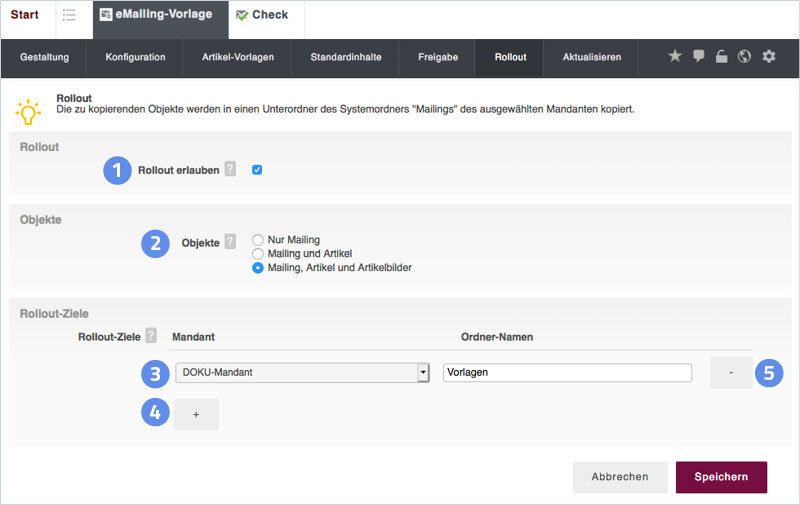
Task: Click help icon next to Rollout erlauben
Action: pyautogui.click(x=230, y=170)
